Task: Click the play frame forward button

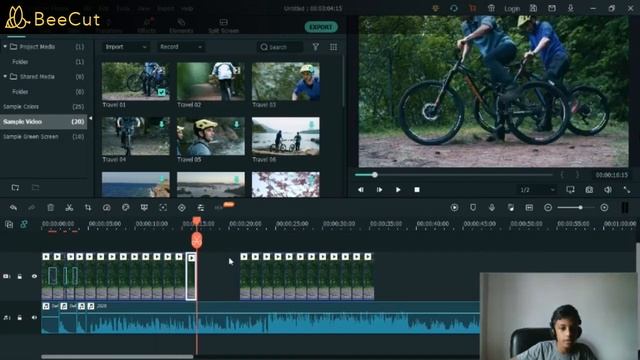Action: point(379,190)
